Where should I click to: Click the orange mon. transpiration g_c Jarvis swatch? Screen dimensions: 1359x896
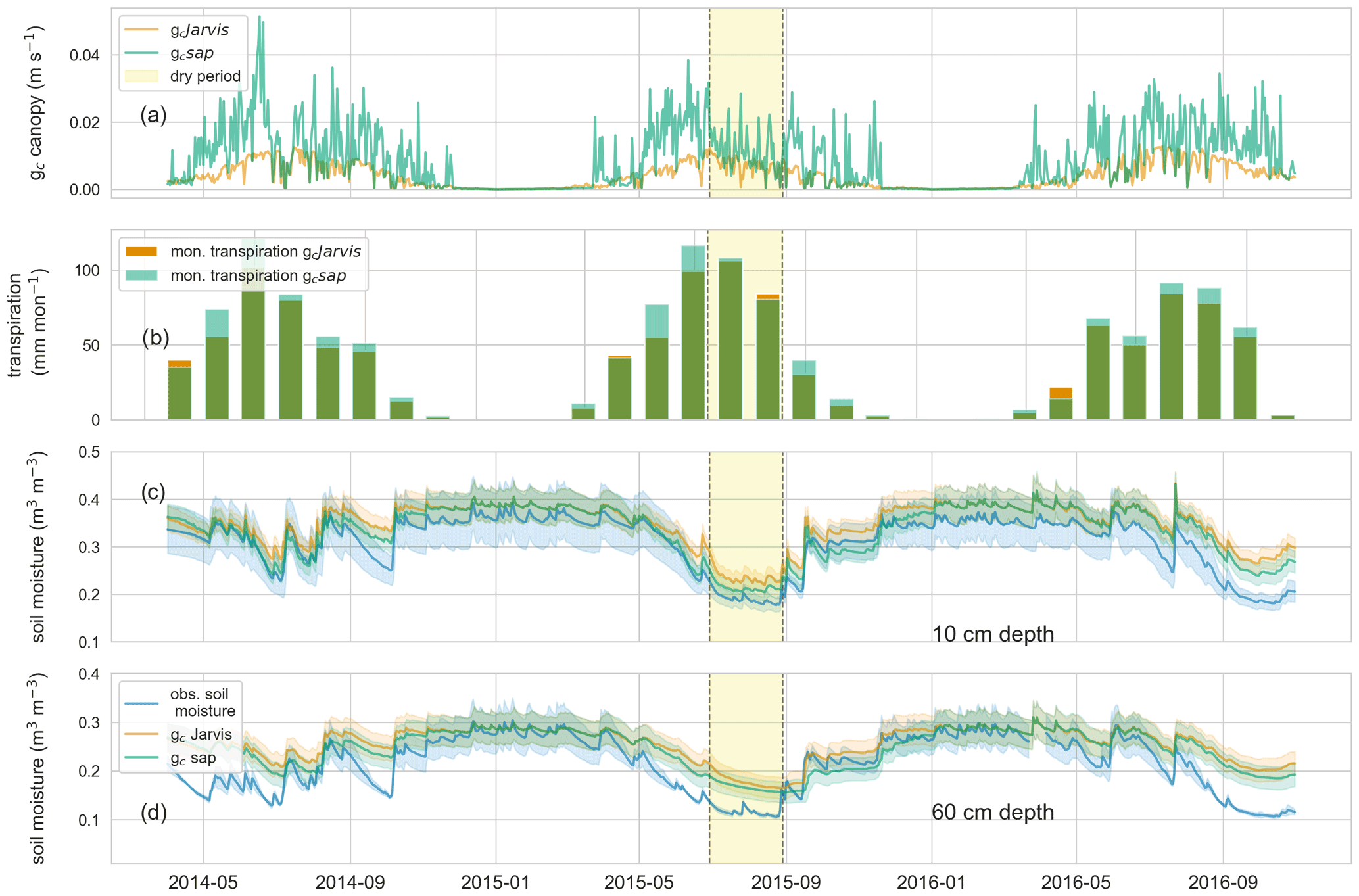coord(141,252)
